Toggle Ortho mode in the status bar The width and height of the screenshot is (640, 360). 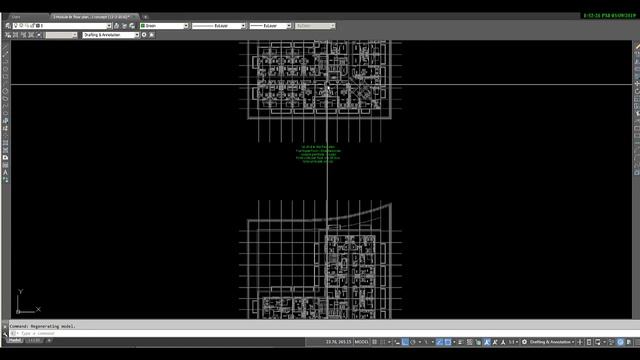405,342
